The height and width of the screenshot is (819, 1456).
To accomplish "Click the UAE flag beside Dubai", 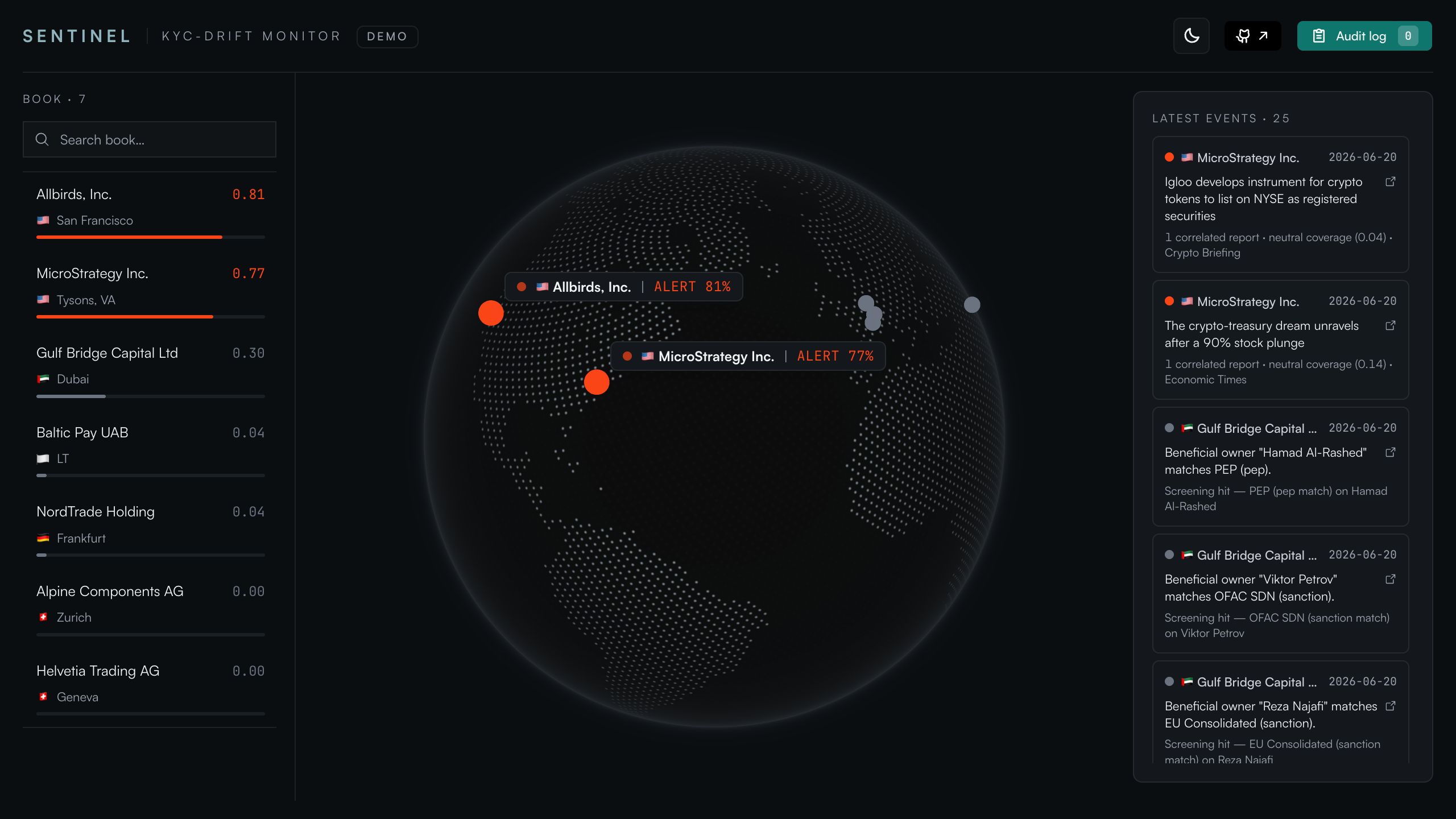I will pos(43,379).
